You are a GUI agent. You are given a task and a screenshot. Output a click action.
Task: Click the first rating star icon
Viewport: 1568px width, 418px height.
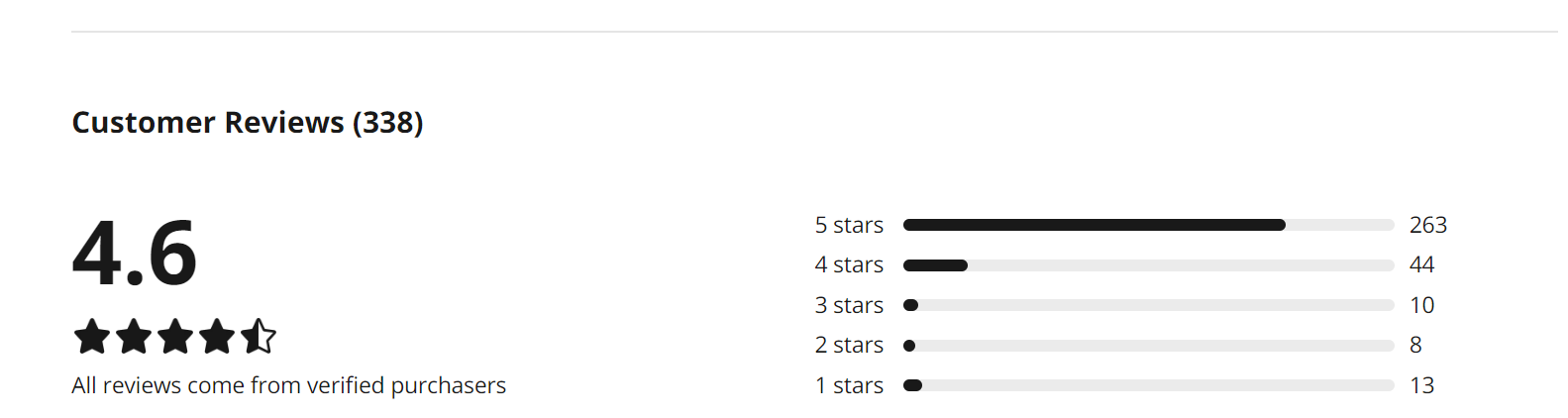click(x=92, y=337)
